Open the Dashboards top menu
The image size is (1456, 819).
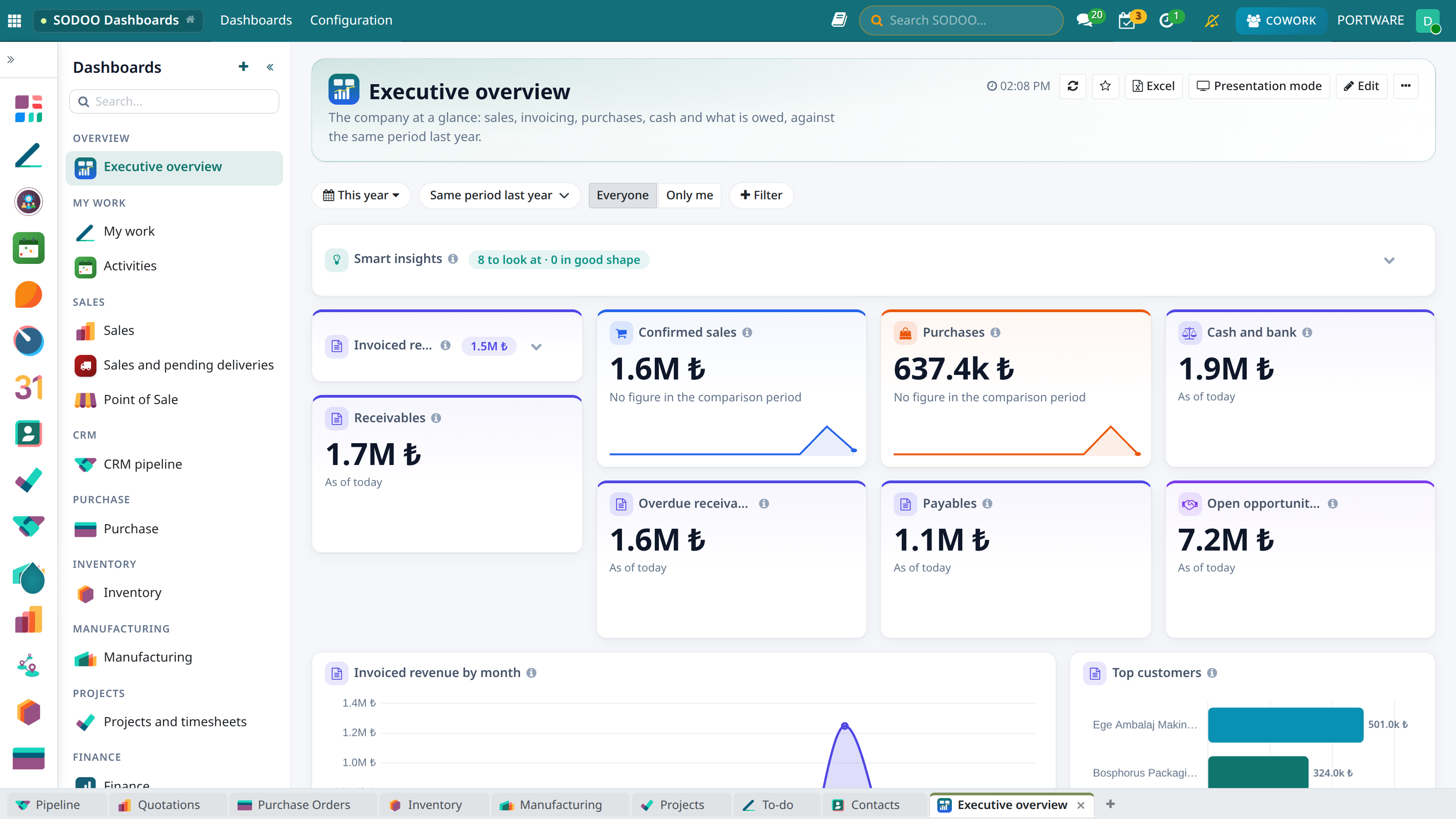(256, 20)
